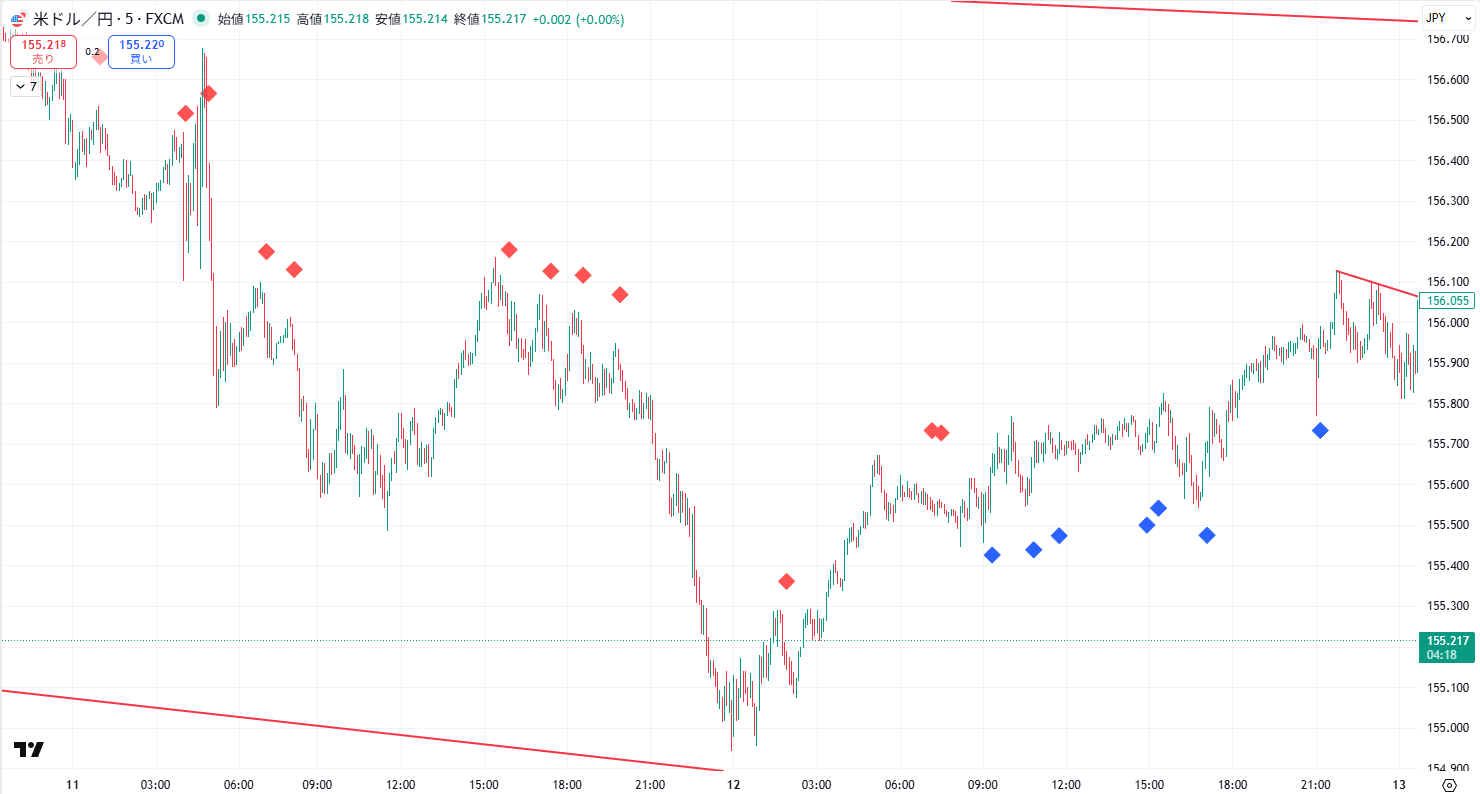Select the rightmost blue diamond marker near 21:00
1480x794 pixels.
[x=1320, y=430]
